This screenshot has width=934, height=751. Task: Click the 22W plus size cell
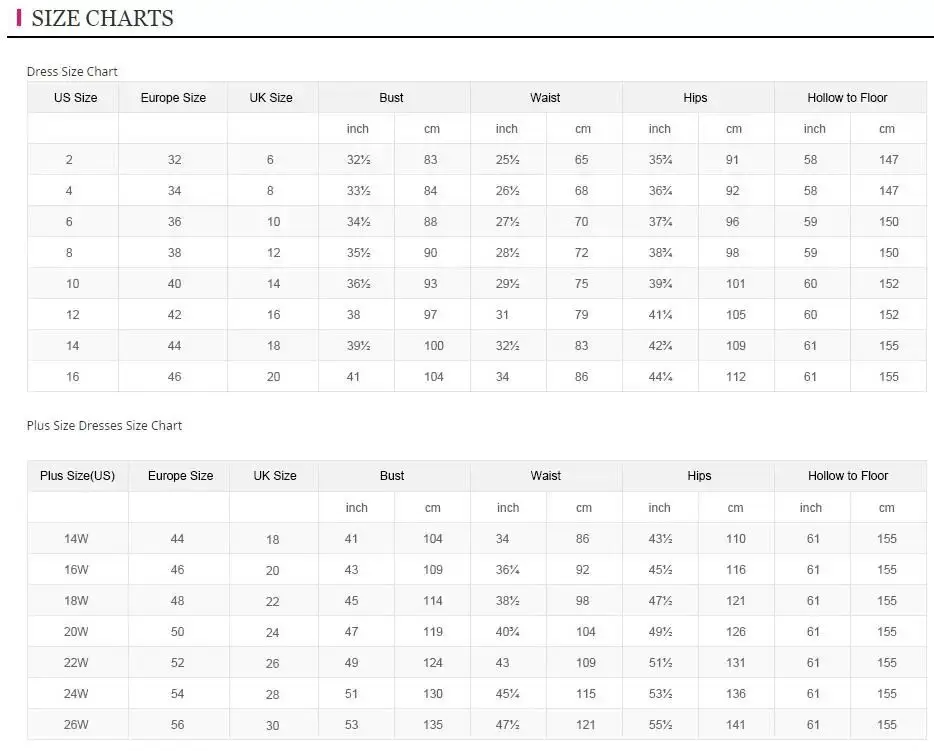pos(77,663)
